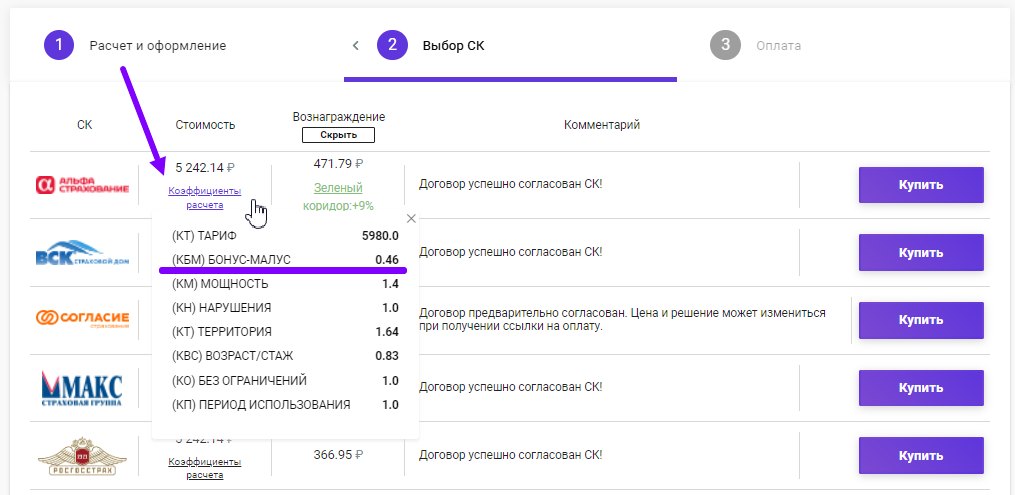This screenshot has height=495, width=1015.
Task: Open the Расчет и оформление step tab
Action: tap(157, 45)
